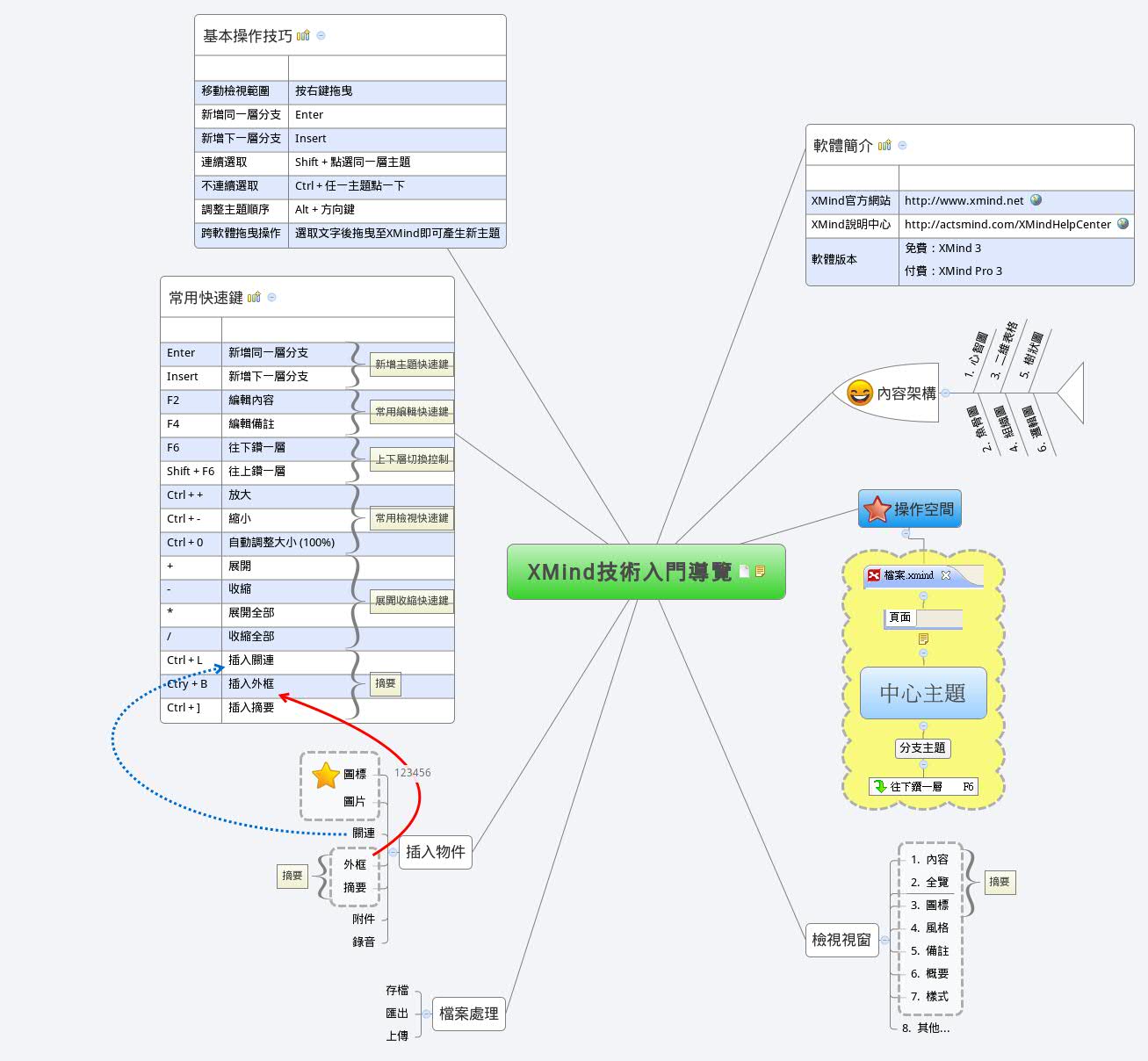Viewport: 1148px width, 1061px height.
Task: Select the 檔案.xmind tab
Action: (x=908, y=575)
